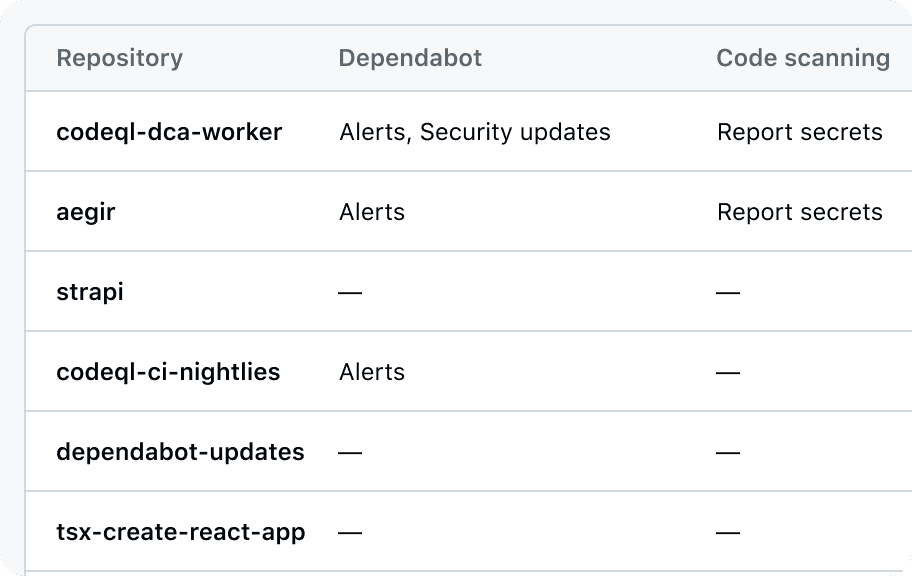Open the codeql-dca-worker repository
Viewport: 912px width, 576px height.
click(x=169, y=132)
